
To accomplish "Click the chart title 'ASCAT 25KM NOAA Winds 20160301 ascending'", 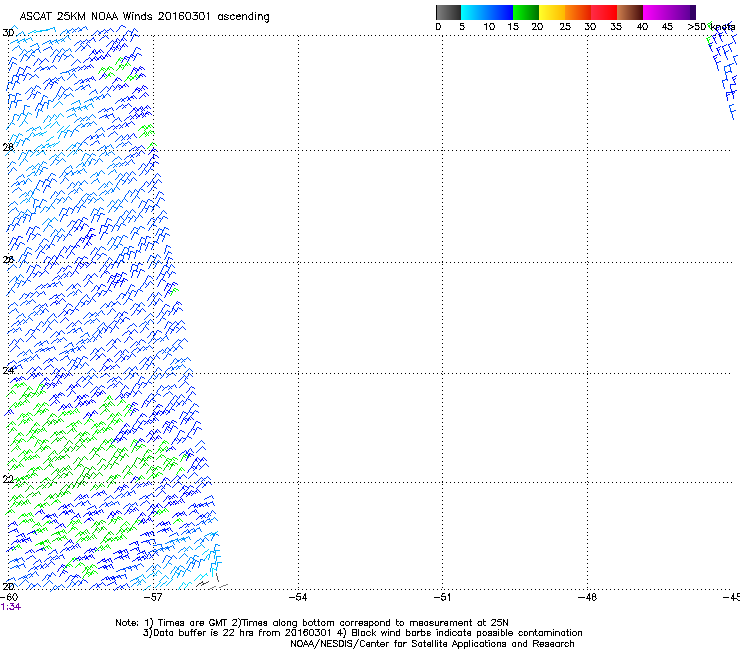I will click(x=144, y=16).
